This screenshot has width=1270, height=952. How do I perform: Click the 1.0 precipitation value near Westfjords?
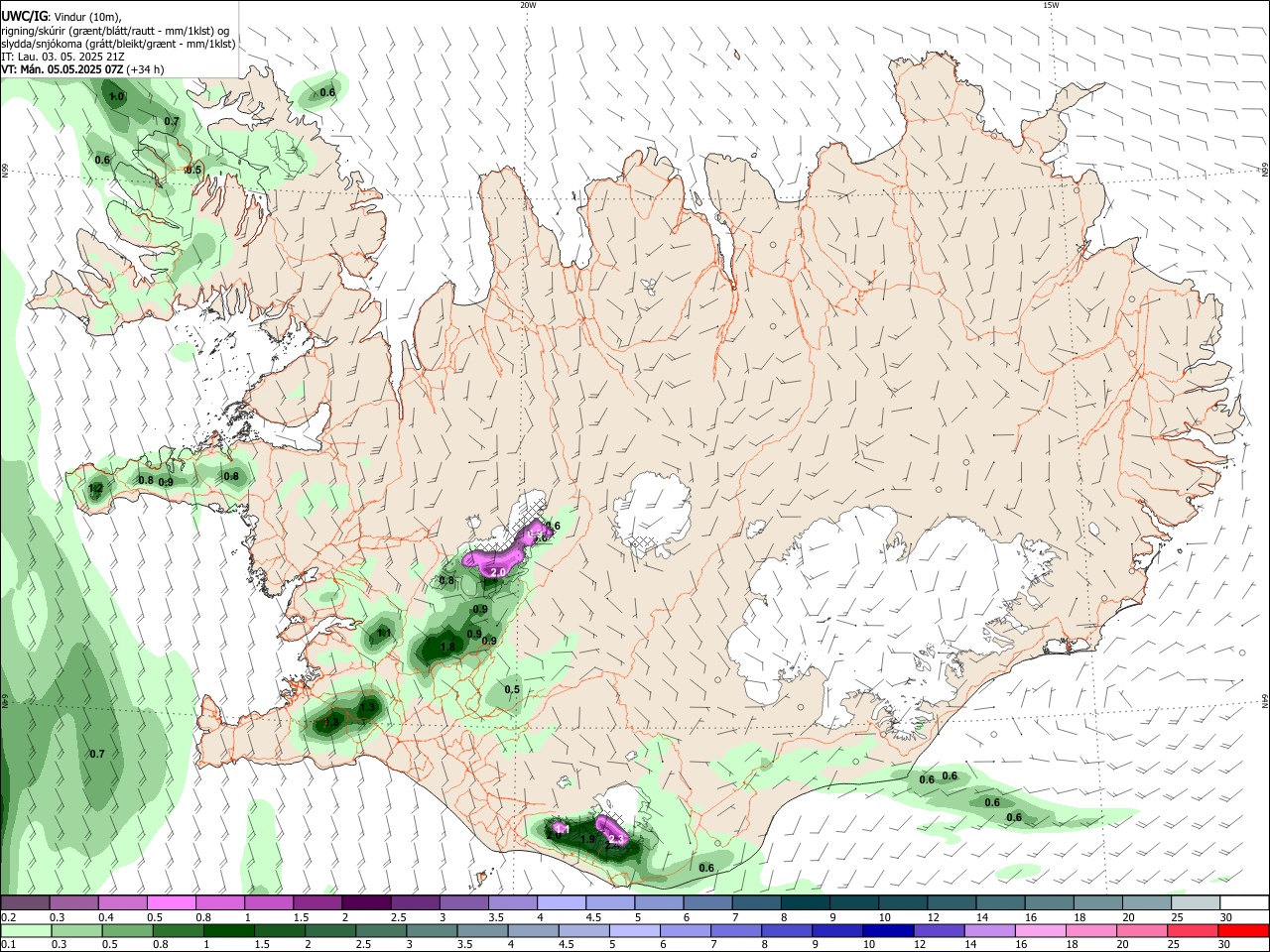pyautogui.click(x=116, y=96)
